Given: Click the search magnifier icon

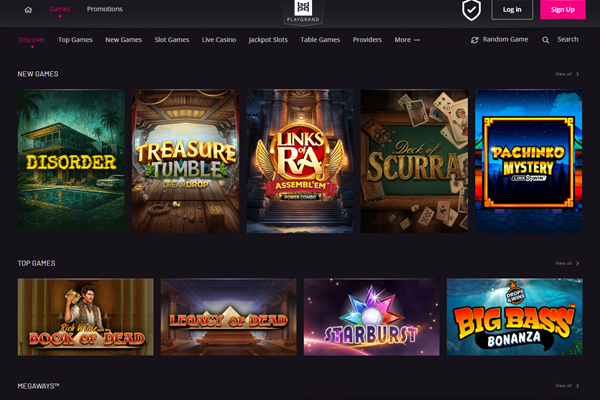Looking at the screenshot, I should (x=545, y=40).
